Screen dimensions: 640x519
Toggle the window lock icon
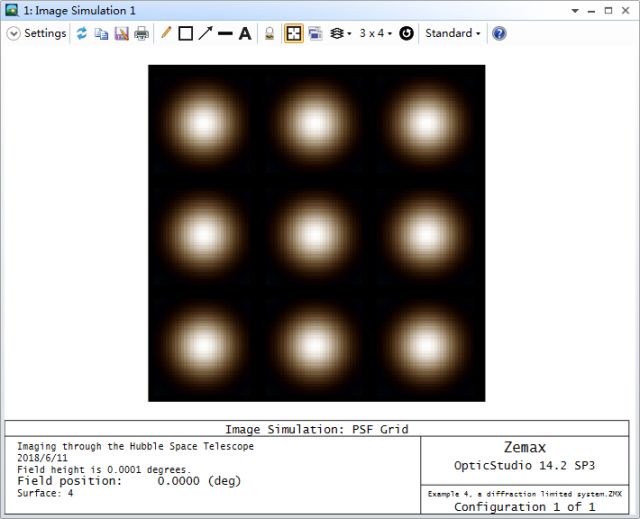tap(270, 33)
